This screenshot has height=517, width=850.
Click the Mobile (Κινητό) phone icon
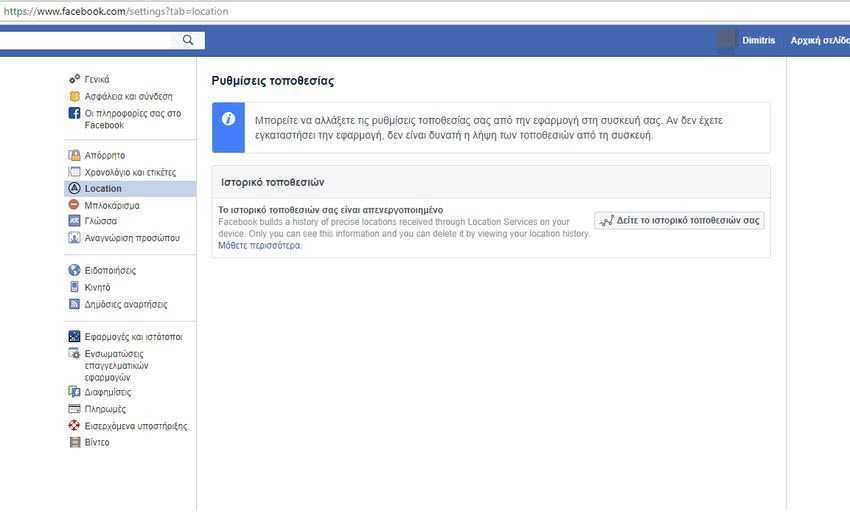[x=74, y=287]
